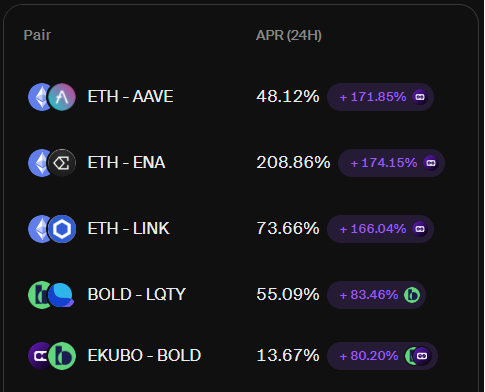Open the ETH - ENA pair
The width and height of the screenshot is (485, 392).
(126, 163)
